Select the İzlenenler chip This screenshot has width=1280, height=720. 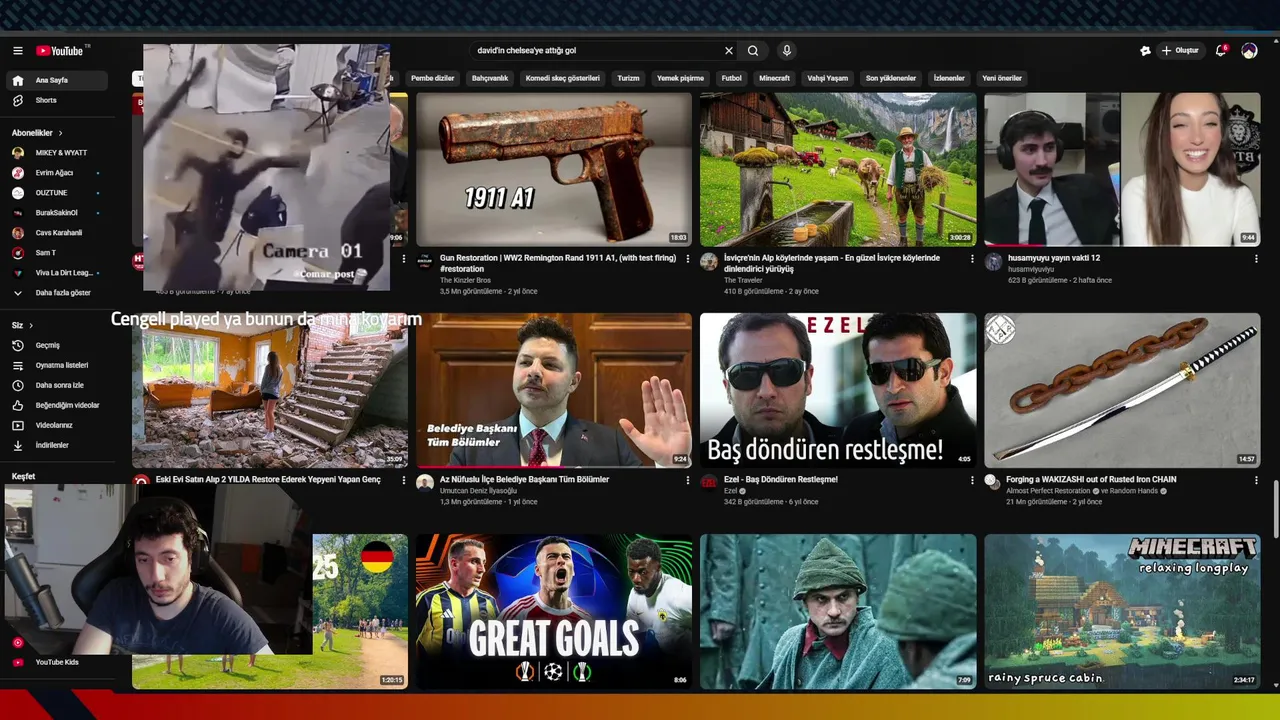(x=949, y=78)
